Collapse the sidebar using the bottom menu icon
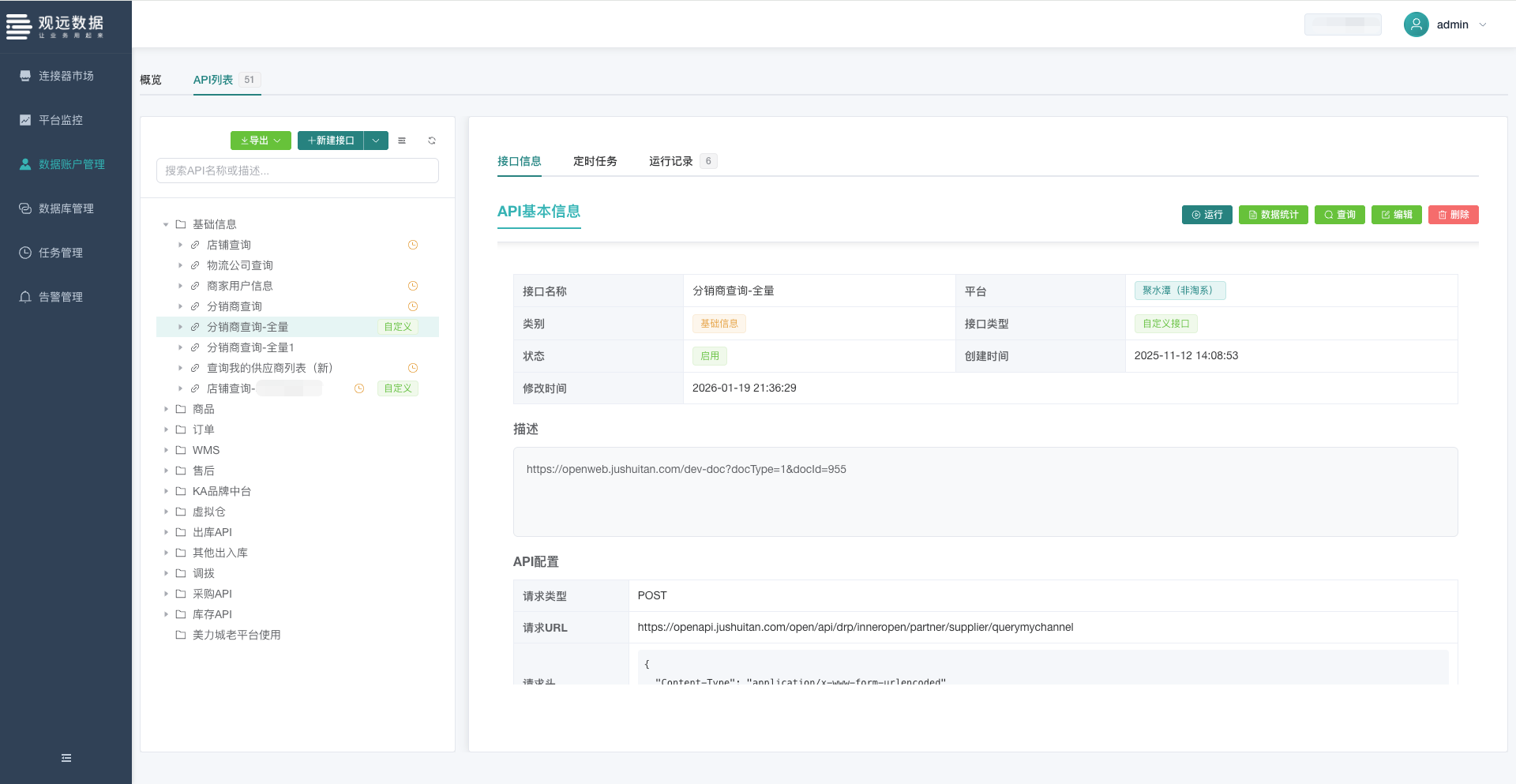The image size is (1516, 784). click(66, 758)
